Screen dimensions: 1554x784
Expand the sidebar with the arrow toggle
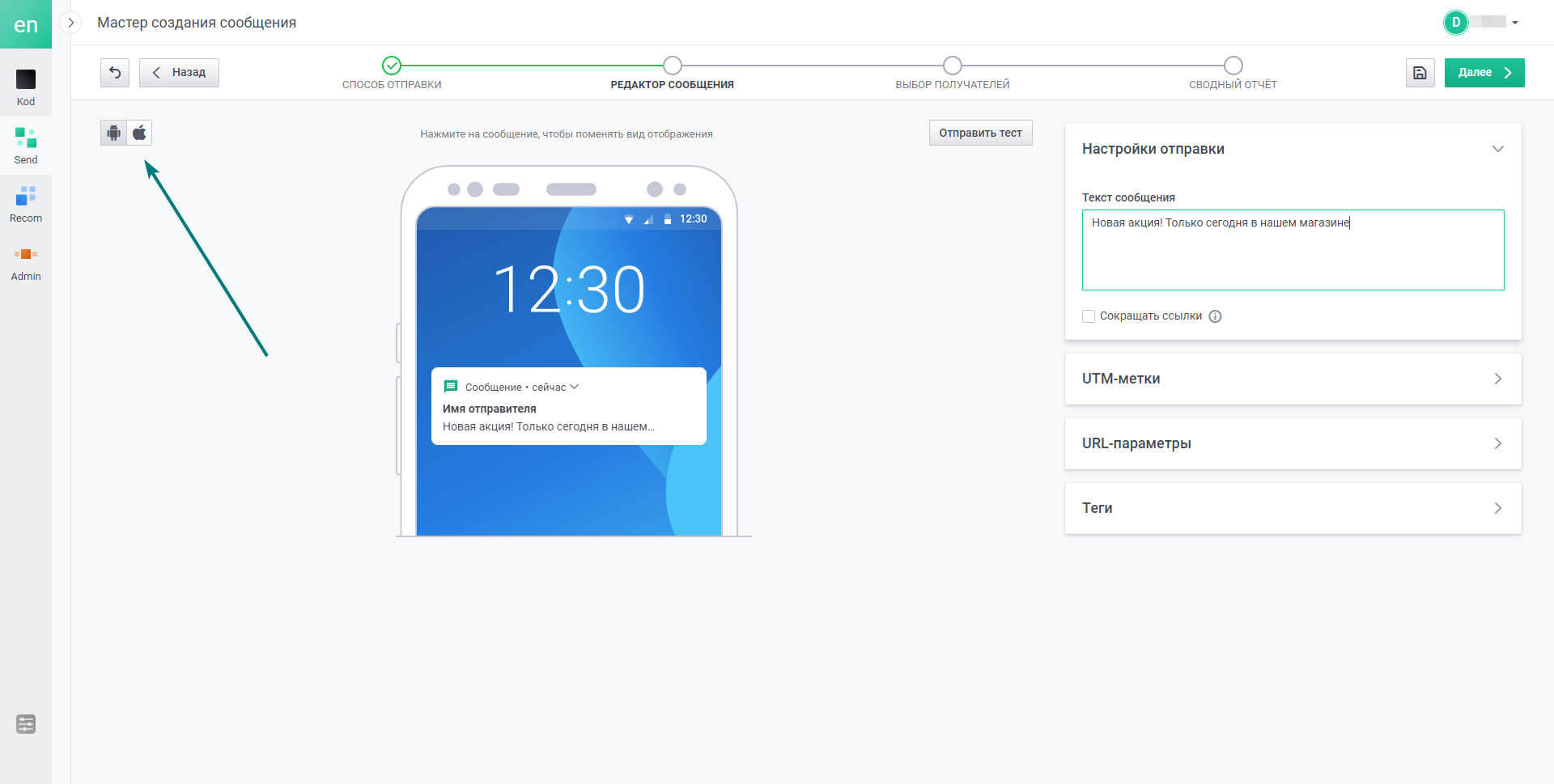70,23
